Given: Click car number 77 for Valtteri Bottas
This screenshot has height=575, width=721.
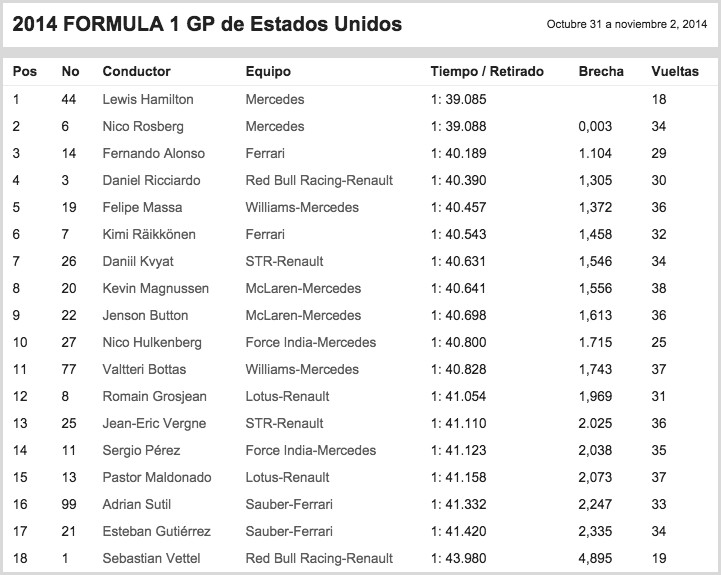Looking at the screenshot, I should click(70, 370).
